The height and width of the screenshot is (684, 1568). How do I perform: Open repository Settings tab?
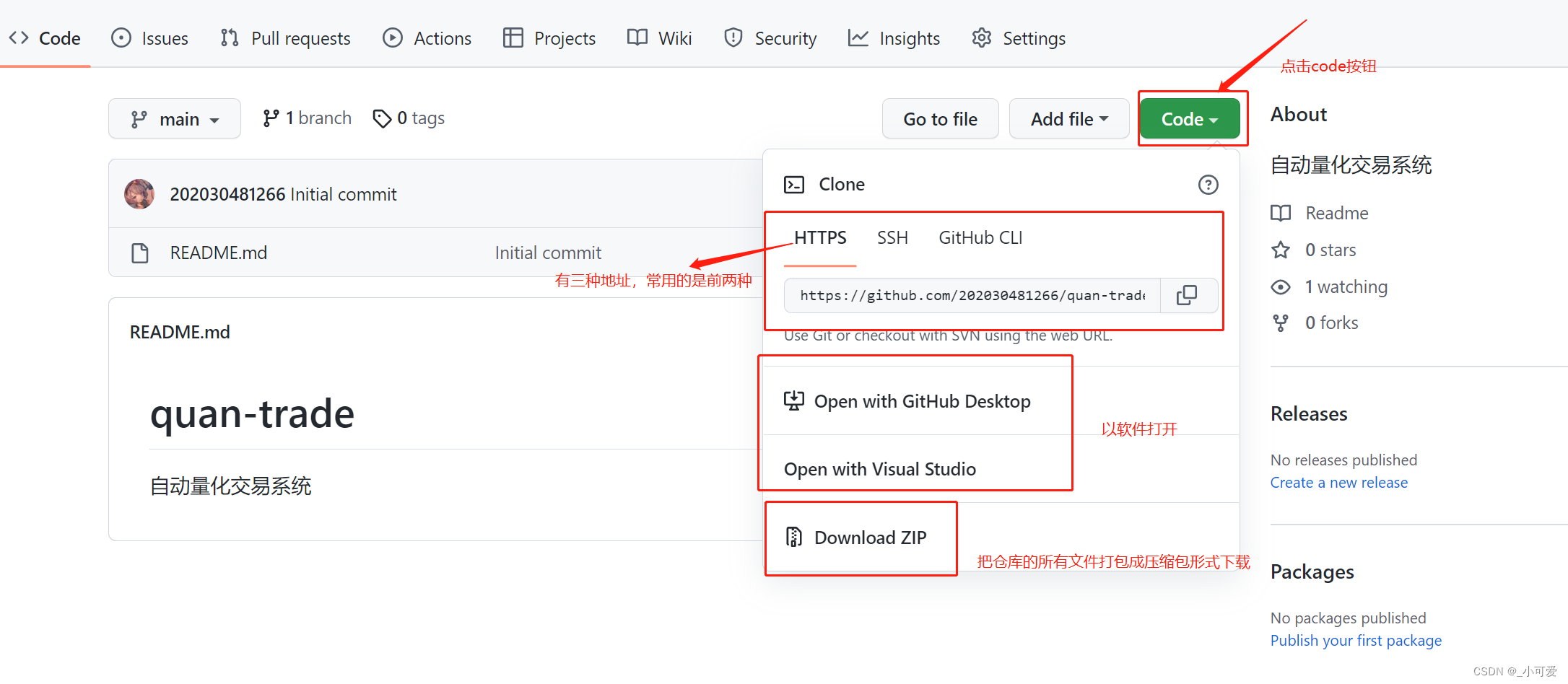[x=1019, y=38]
